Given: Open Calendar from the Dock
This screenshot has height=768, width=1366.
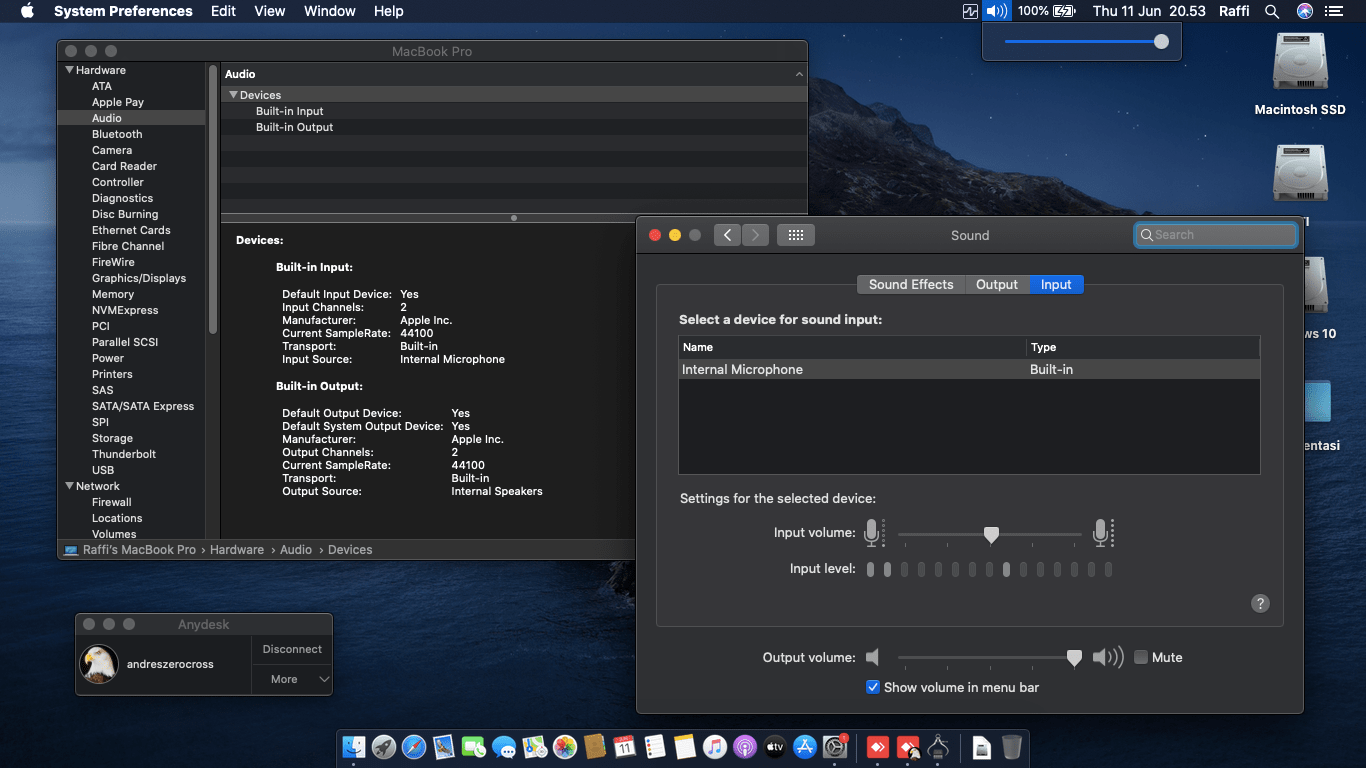Looking at the screenshot, I should click(625, 746).
